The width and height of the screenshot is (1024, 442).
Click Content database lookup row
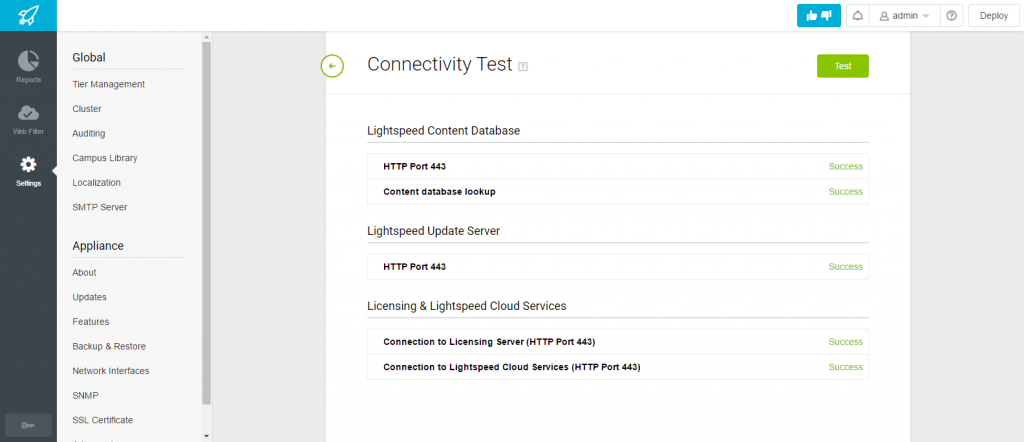[x=618, y=192]
